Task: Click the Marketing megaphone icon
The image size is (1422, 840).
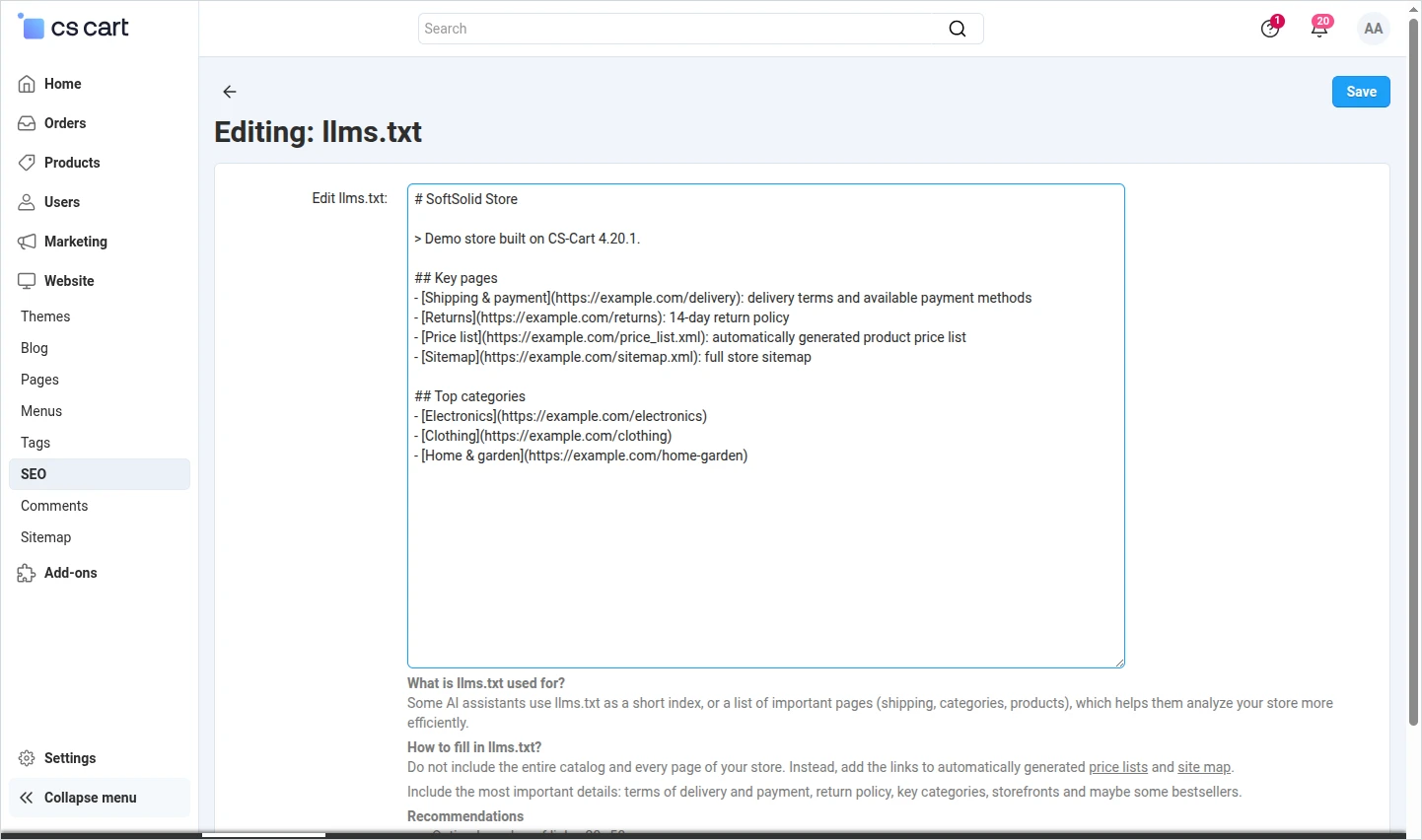Action: (27, 242)
